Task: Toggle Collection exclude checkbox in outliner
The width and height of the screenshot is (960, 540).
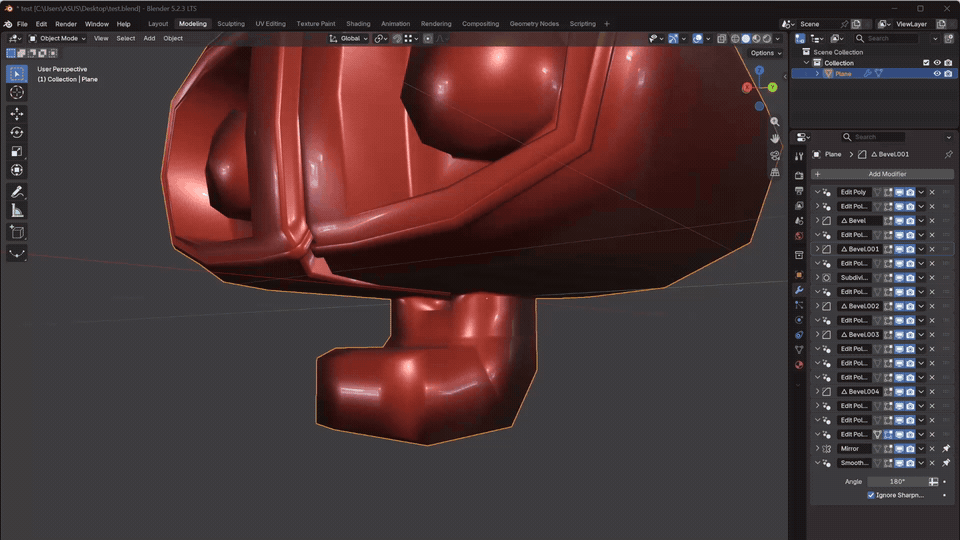Action: [926, 63]
